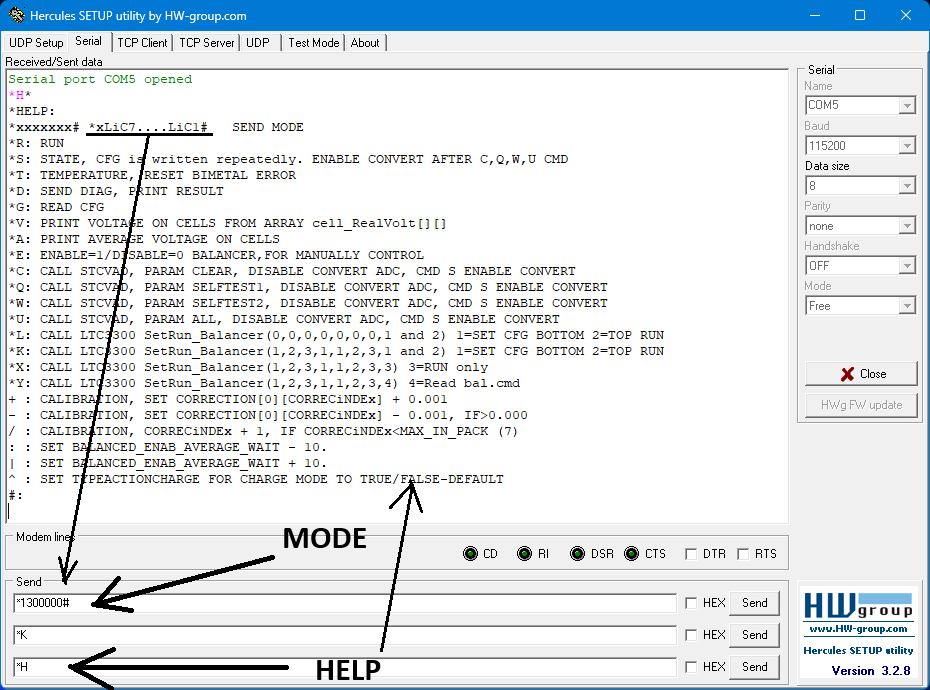Open the Data size dropdown
This screenshot has width=930, height=690.
click(907, 186)
